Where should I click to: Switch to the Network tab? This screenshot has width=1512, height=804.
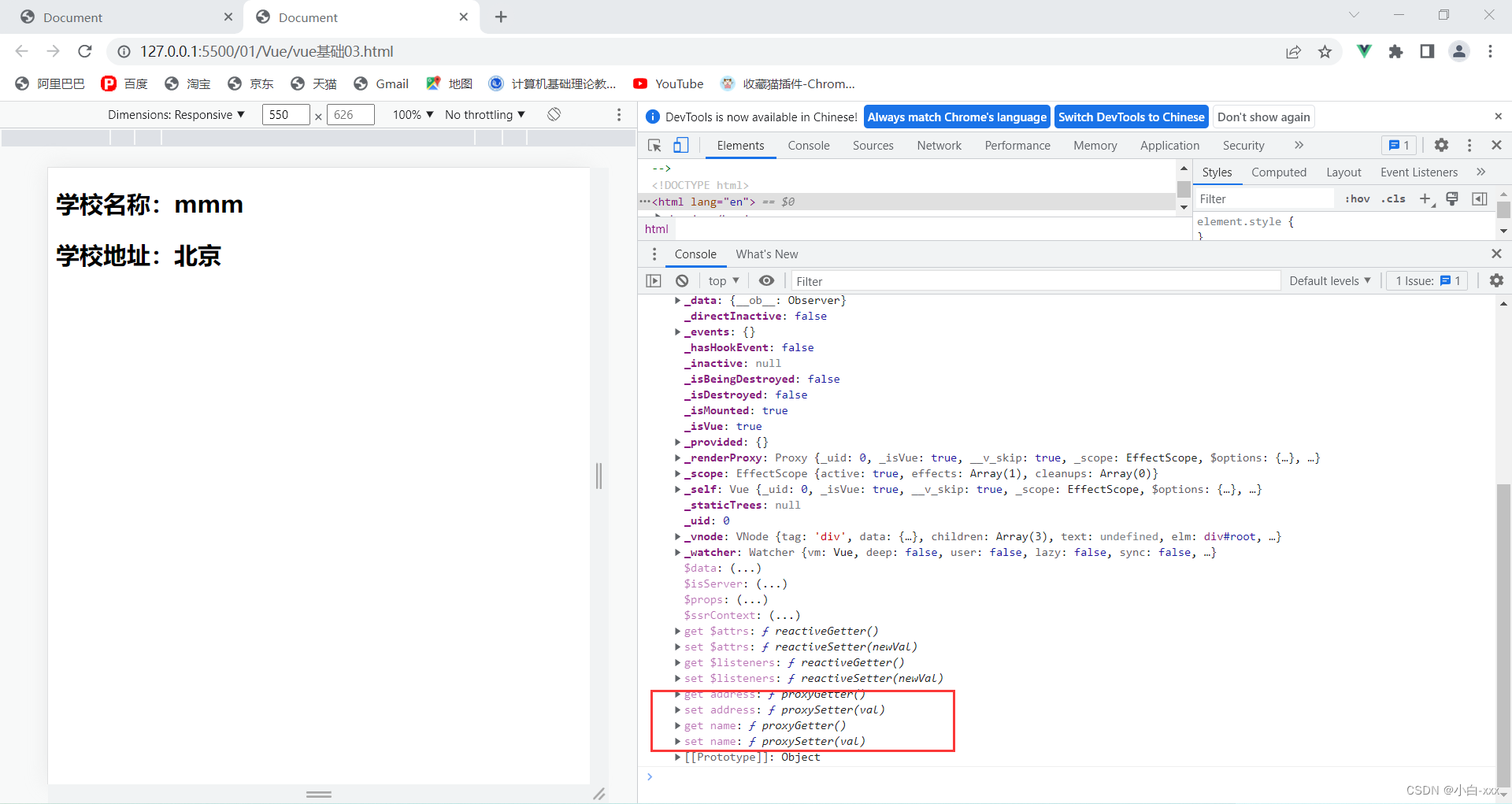pos(939,146)
